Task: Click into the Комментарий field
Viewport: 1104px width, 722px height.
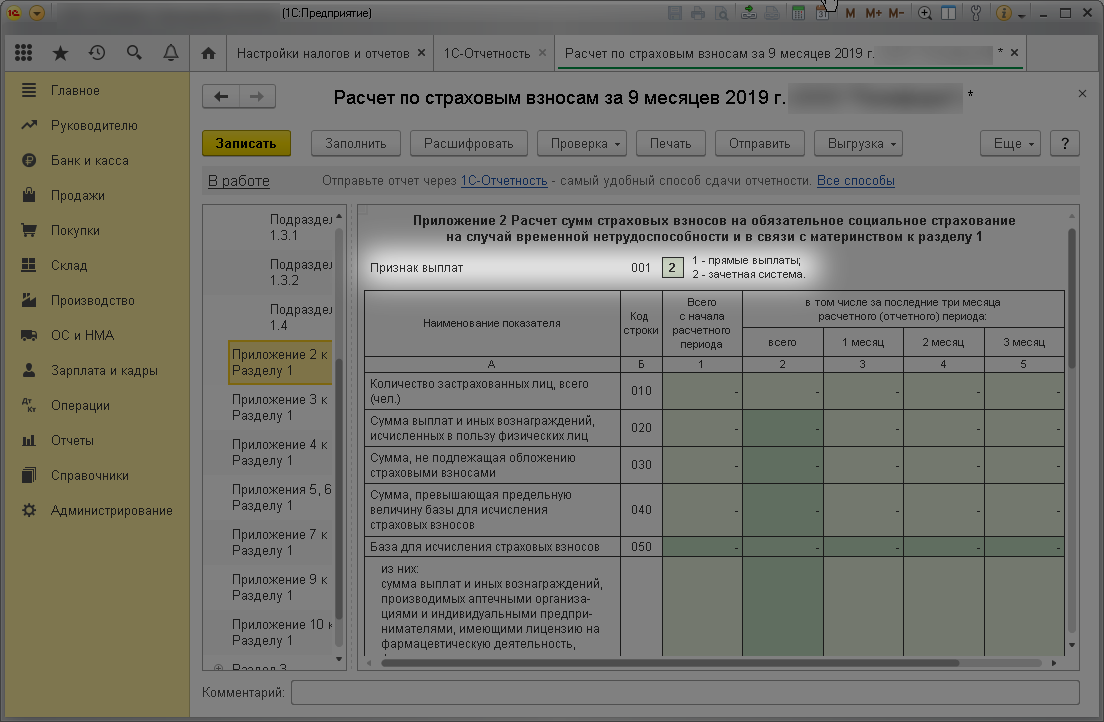Action: coord(685,692)
